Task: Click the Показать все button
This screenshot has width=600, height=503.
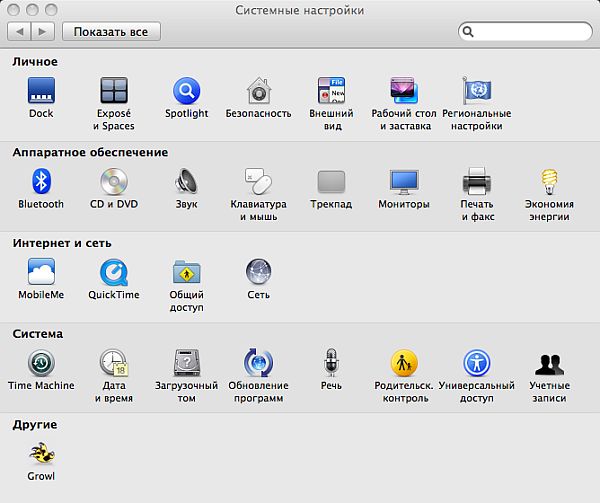Action: 111,32
